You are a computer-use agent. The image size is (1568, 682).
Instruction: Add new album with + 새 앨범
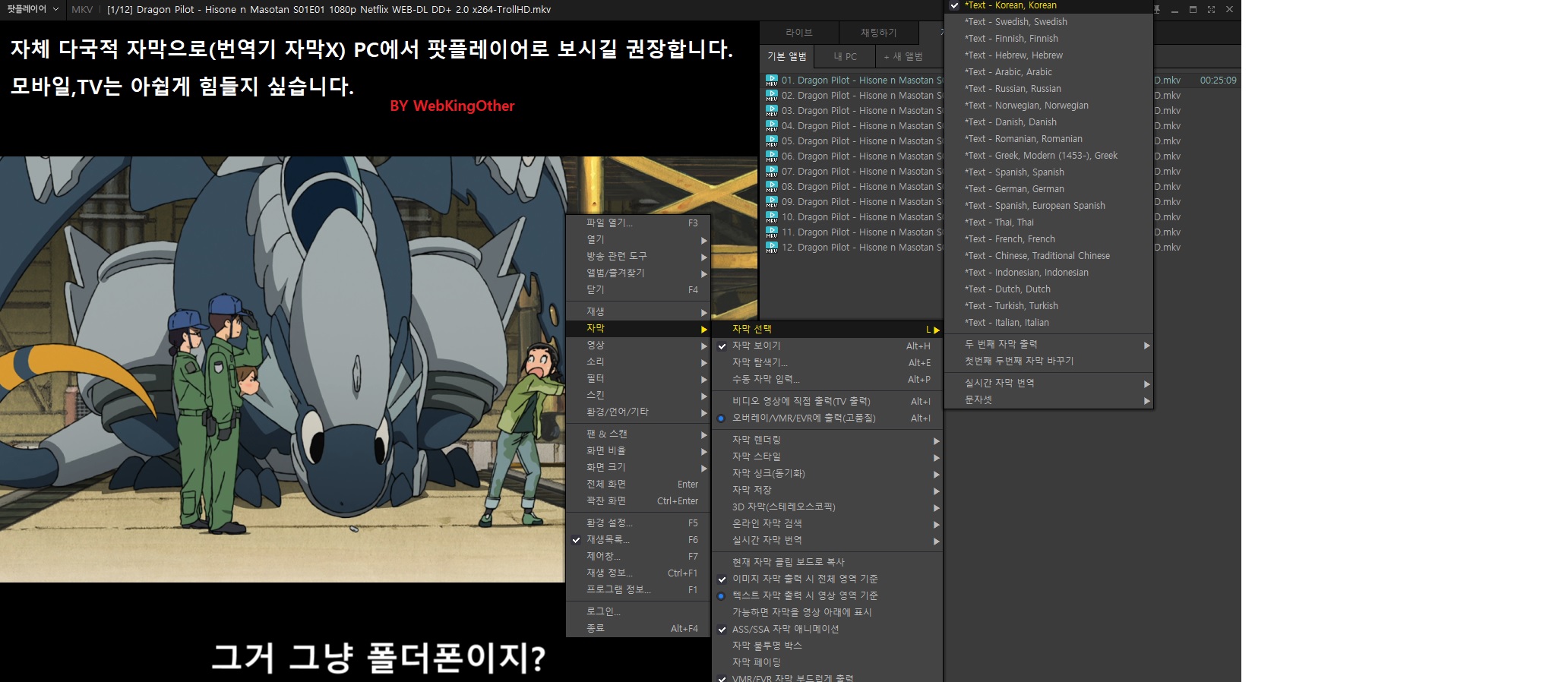pos(903,56)
